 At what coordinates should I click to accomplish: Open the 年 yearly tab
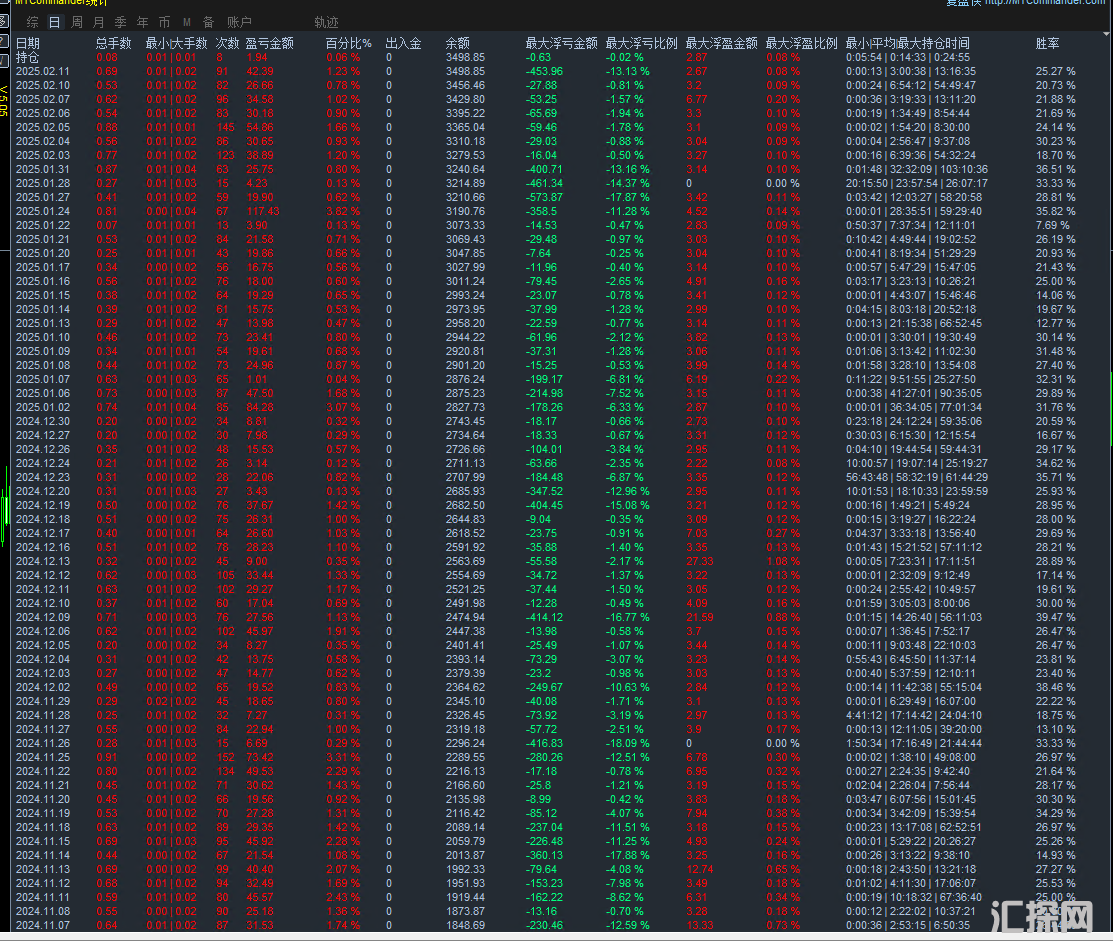tap(142, 22)
